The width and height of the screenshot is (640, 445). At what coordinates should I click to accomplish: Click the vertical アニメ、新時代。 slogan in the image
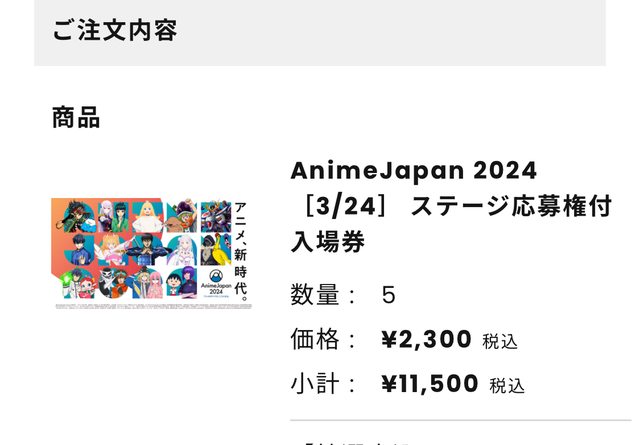[240, 250]
